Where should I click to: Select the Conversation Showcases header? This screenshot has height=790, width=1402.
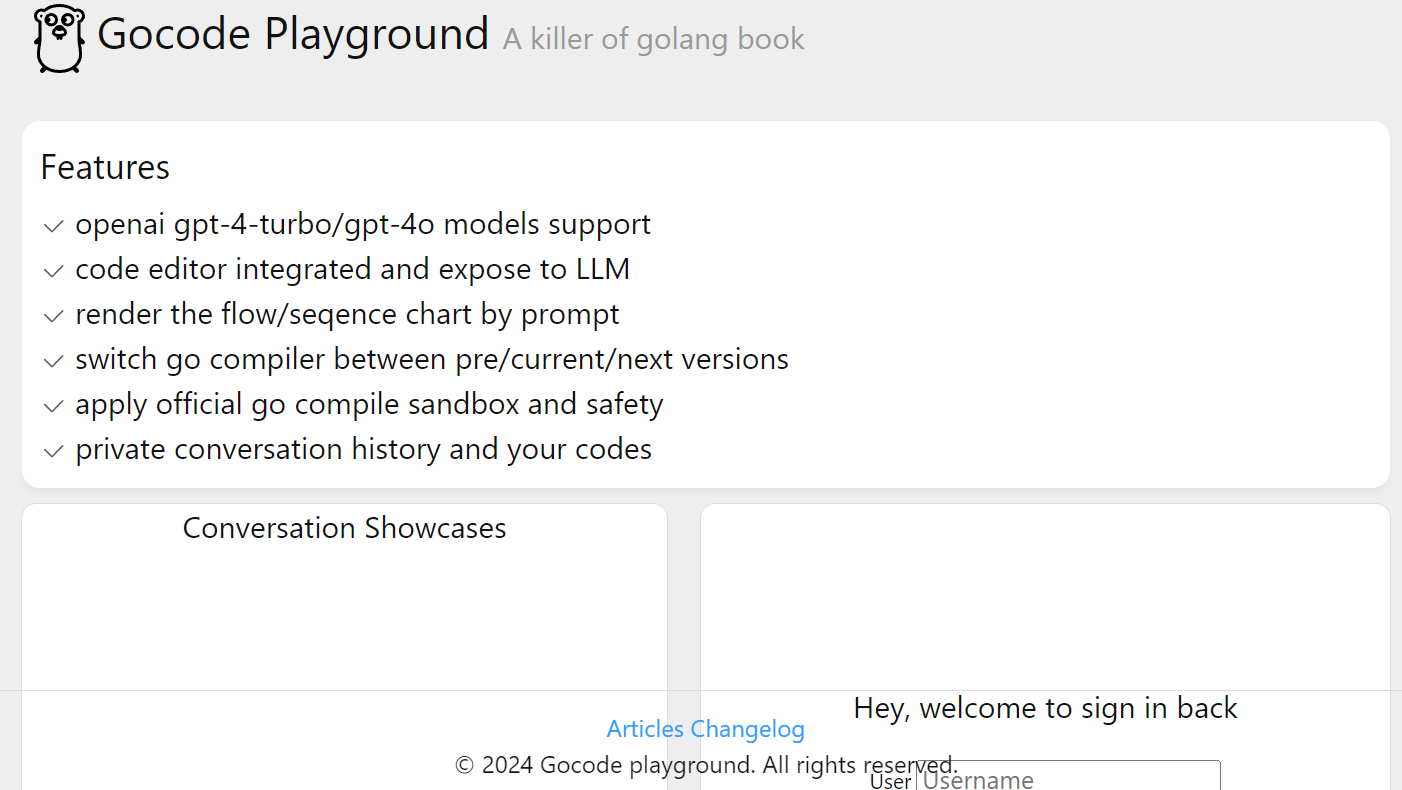click(343, 528)
